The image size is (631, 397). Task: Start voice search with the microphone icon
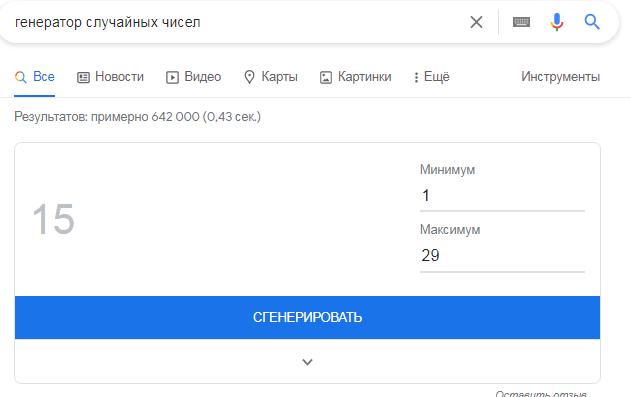coord(557,22)
